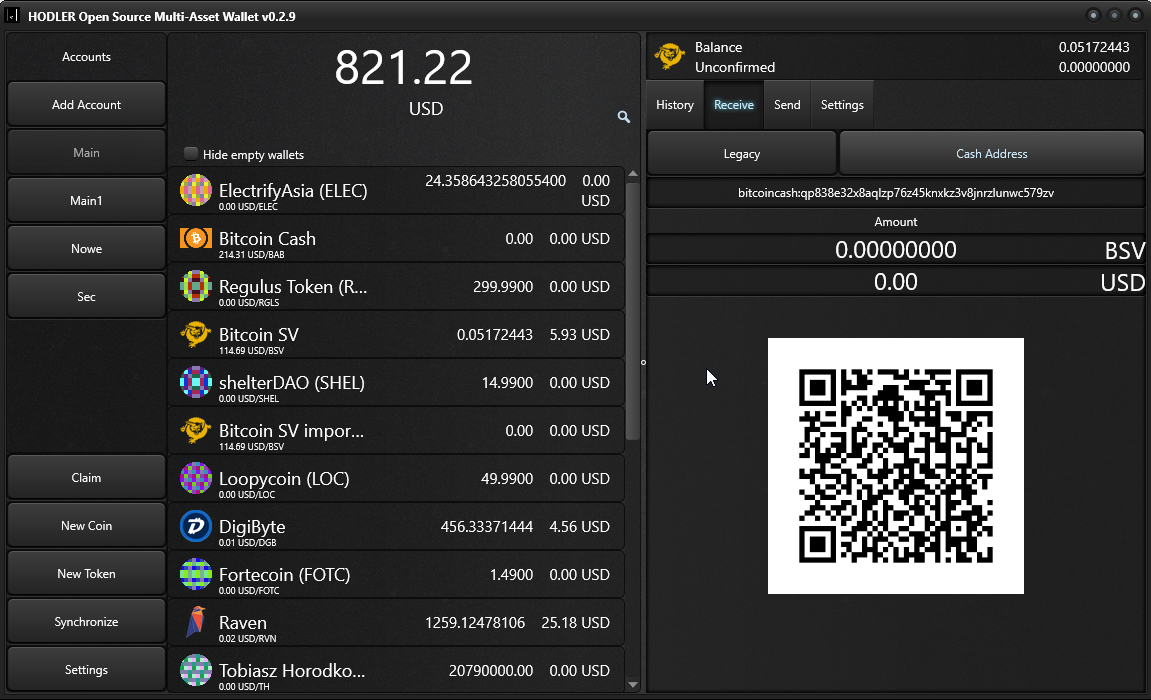Click the Regulus Token coin icon
The width and height of the screenshot is (1151, 700).
(196, 286)
